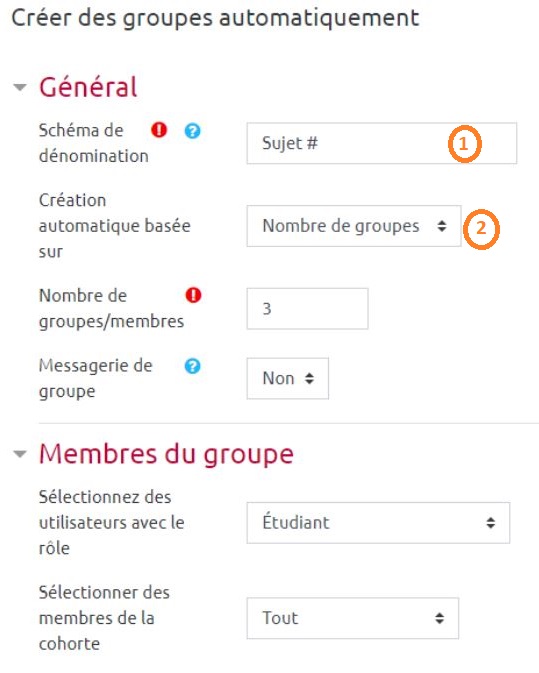Click orange circled number 2 annotation

point(481,229)
